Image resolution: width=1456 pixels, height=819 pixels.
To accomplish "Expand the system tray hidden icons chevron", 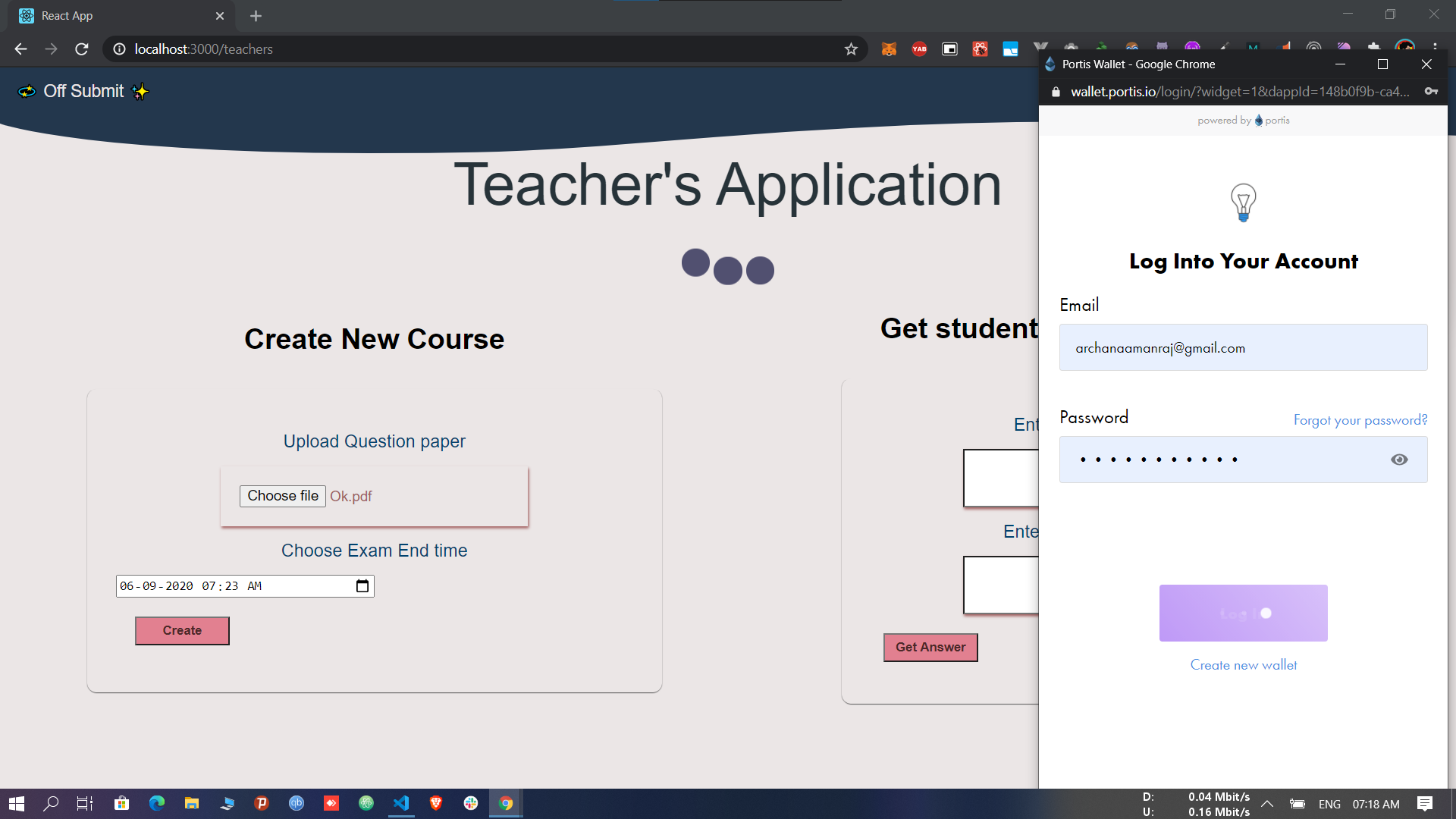I will click(x=1267, y=804).
